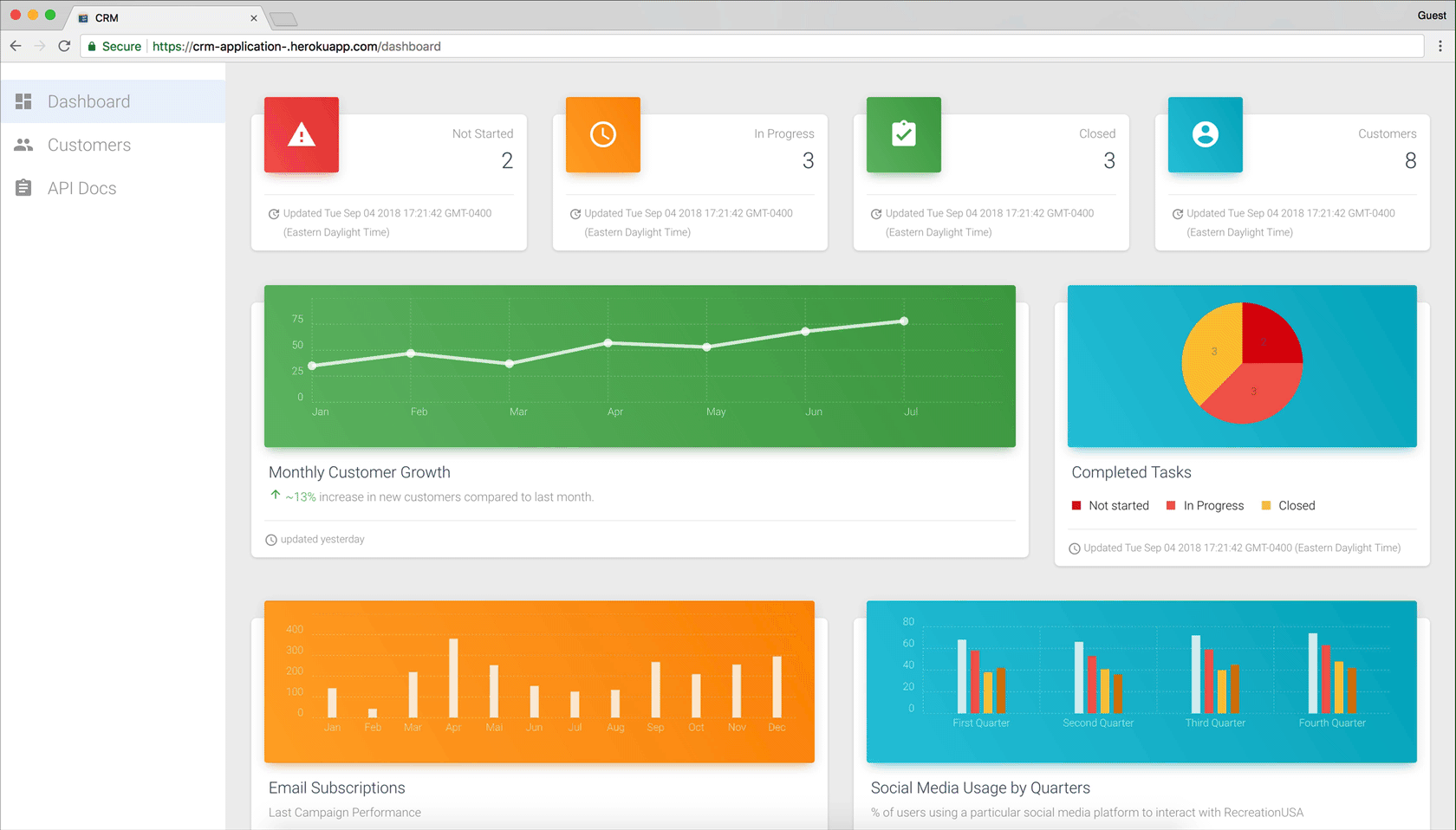Click the Guest profile button
This screenshot has height=830, width=1456.
(x=1432, y=15)
